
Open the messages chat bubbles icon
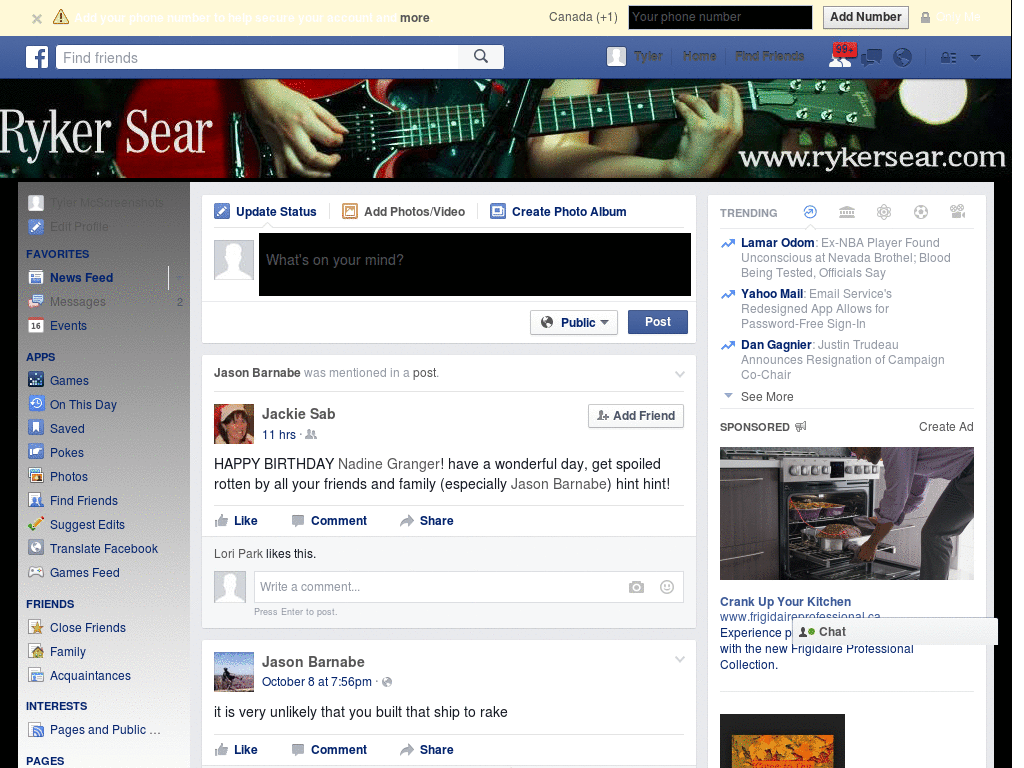pos(872,58)
